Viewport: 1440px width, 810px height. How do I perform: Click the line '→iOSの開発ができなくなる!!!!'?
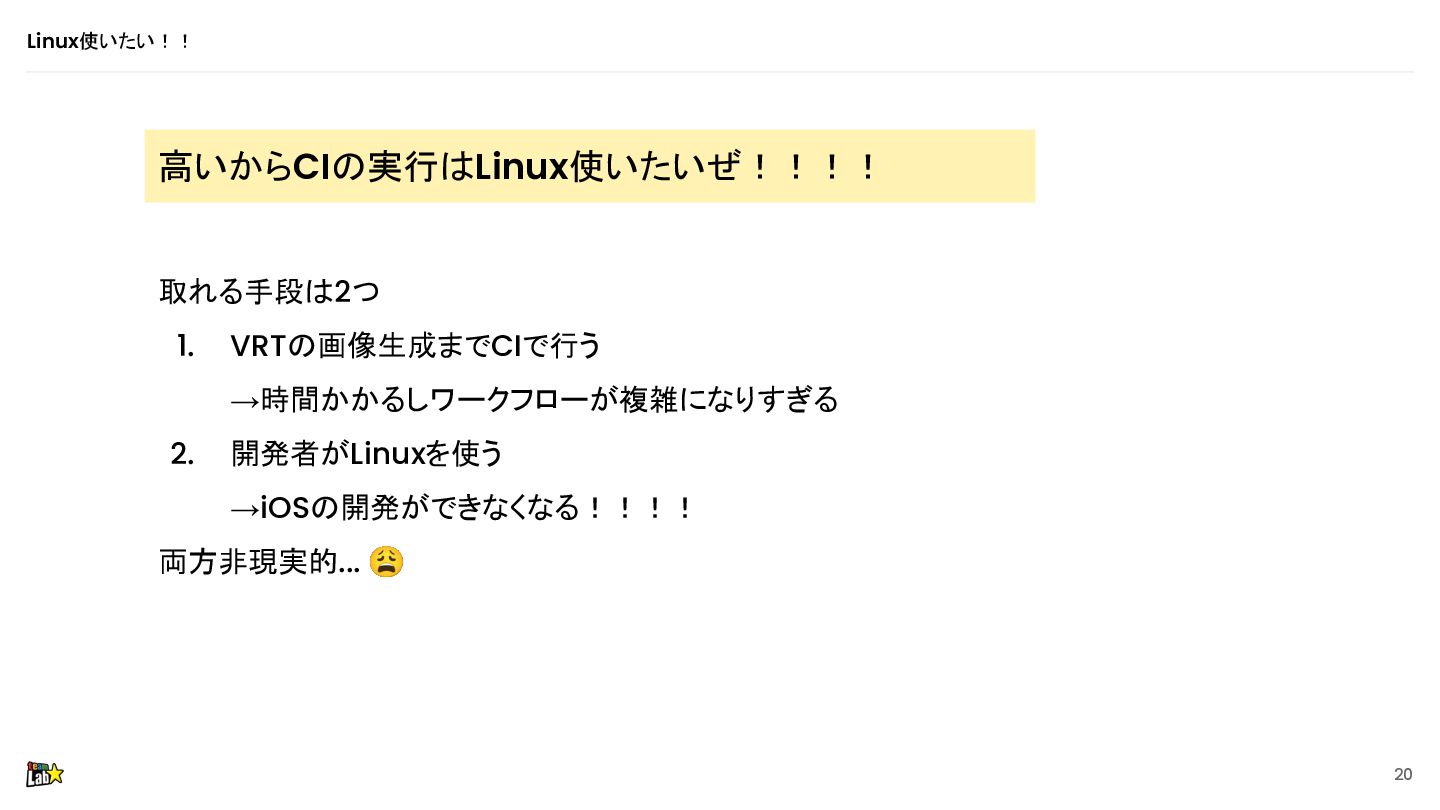coord(462,508)
